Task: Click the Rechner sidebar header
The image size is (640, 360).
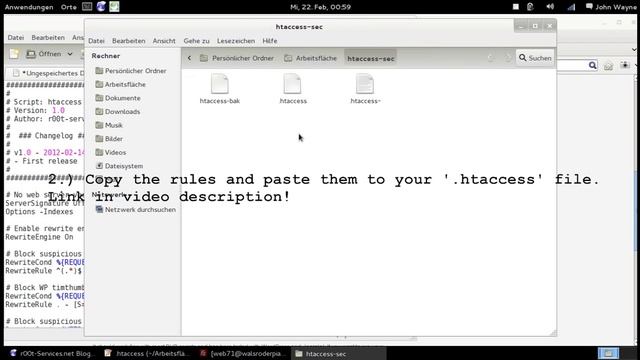Action: click(106, 56)
